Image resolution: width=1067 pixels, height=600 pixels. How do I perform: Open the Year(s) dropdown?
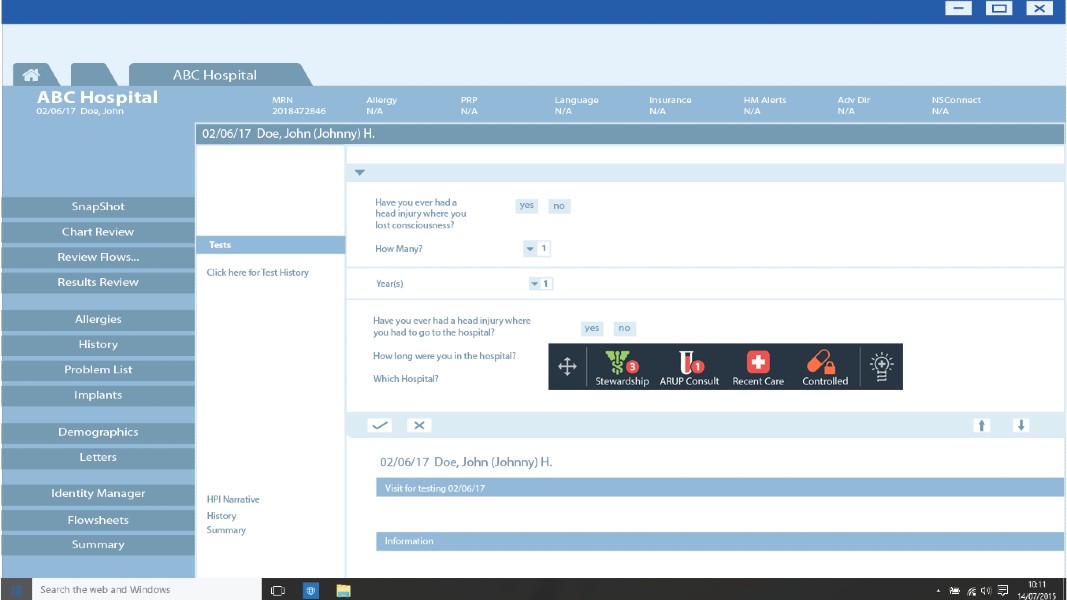tap(532, 284)
